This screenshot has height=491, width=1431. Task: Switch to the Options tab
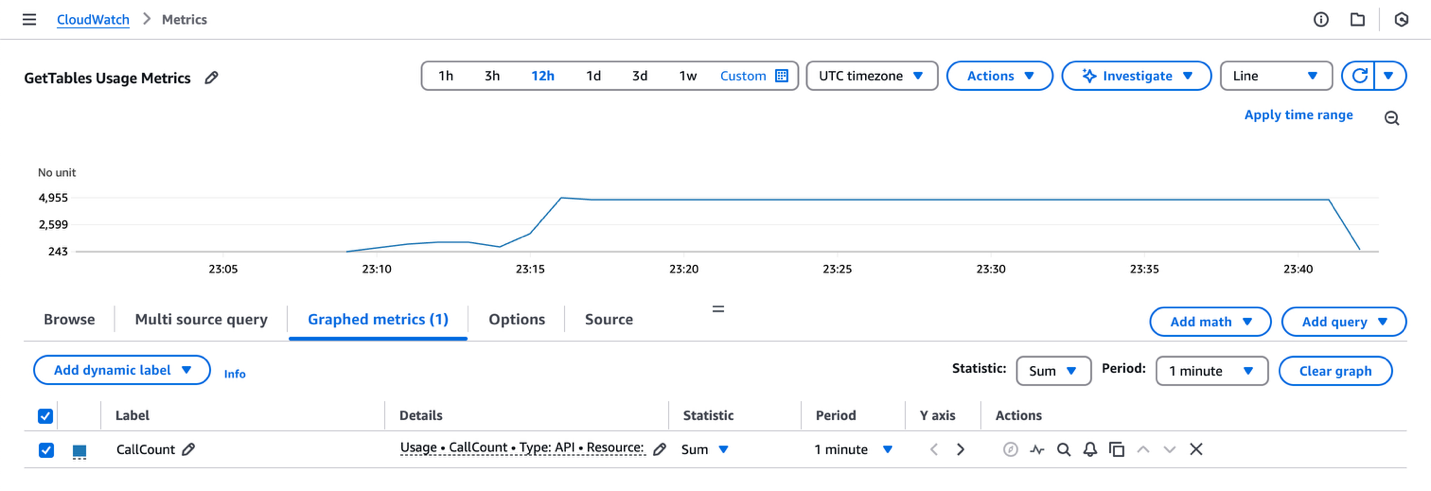tap(517, 320)
